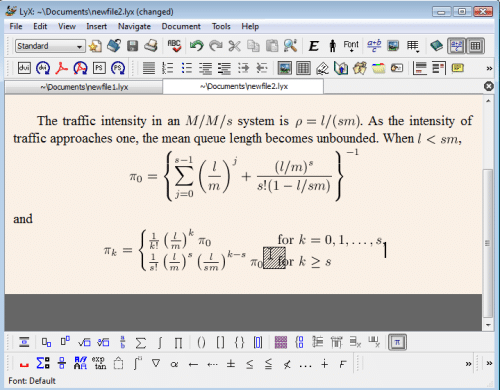Switch to the newfile1.lyx tab
The width and height of the screenshot is (500, 390).
pyautogui.click(x=84, y=87)
